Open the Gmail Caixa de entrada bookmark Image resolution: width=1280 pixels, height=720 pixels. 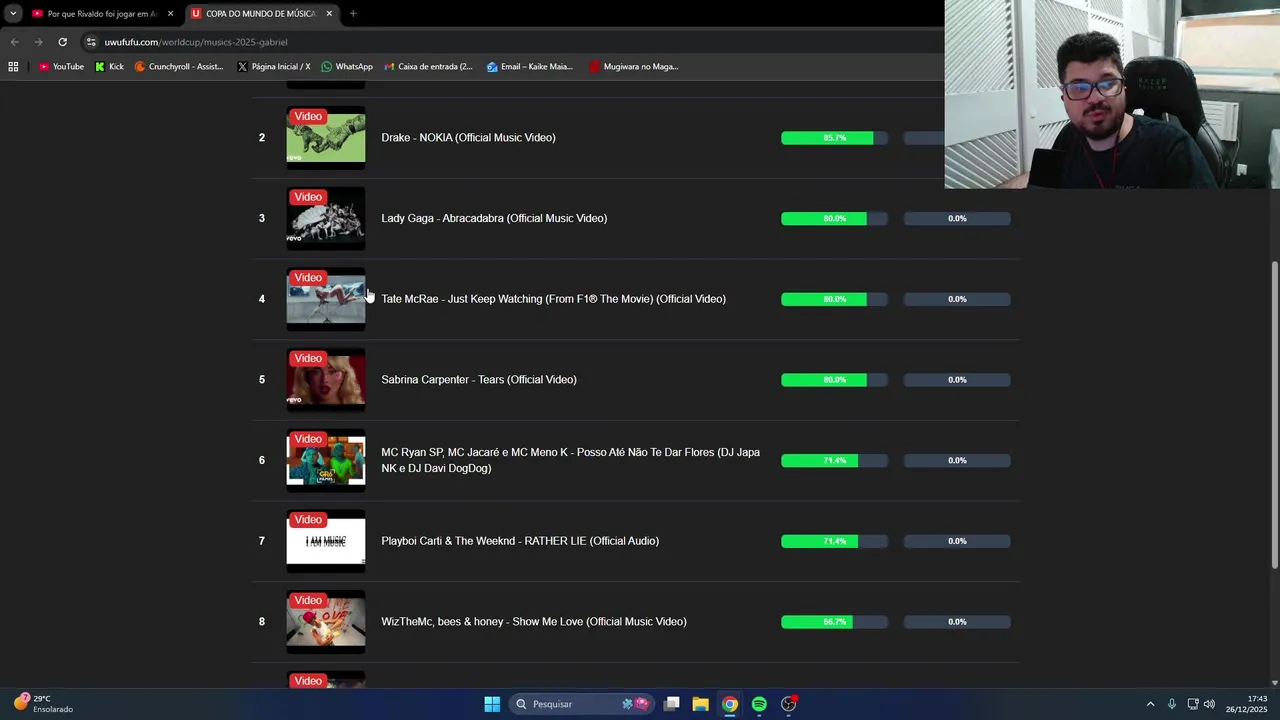tap(429, 67)
